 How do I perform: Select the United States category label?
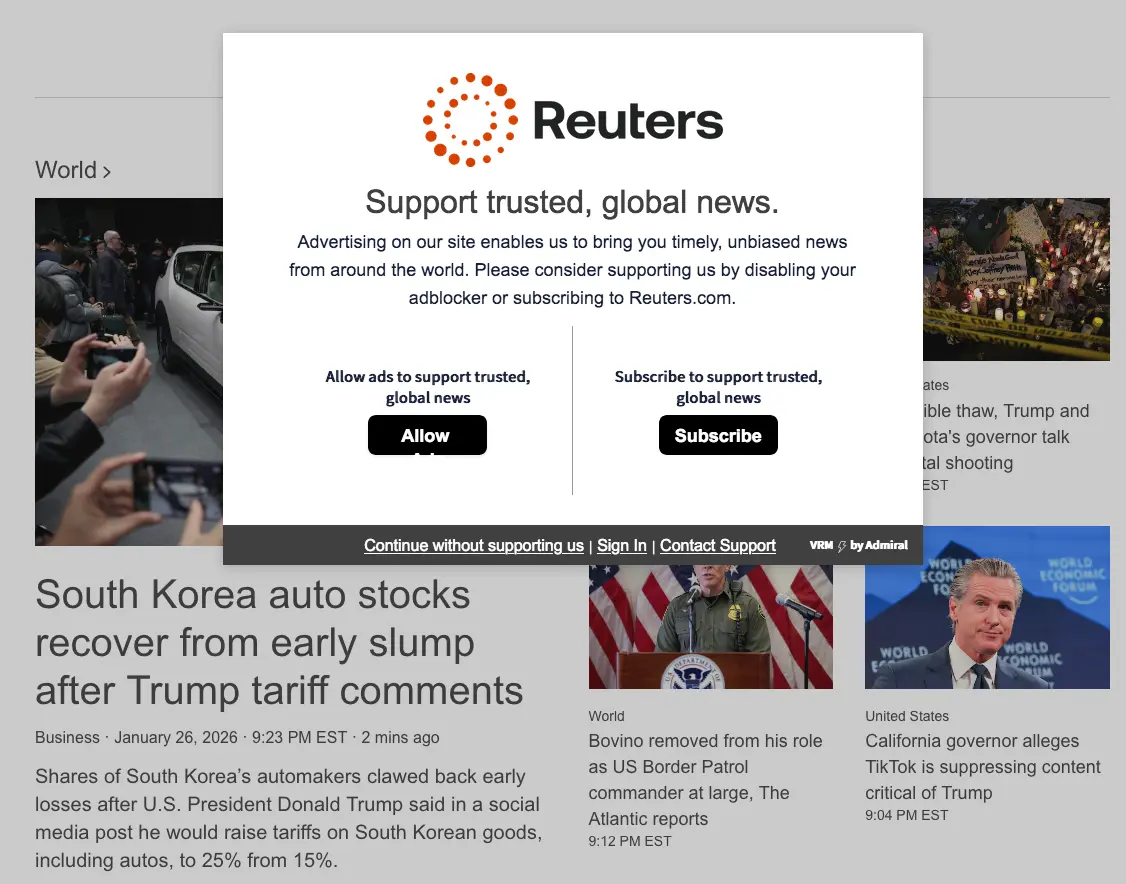(x=907, y=716)
